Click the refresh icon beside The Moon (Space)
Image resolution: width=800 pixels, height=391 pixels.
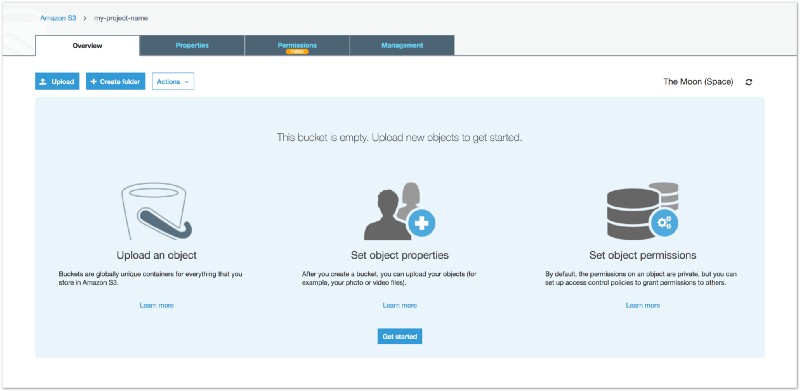pyautogui.click(x=748, y=82)
